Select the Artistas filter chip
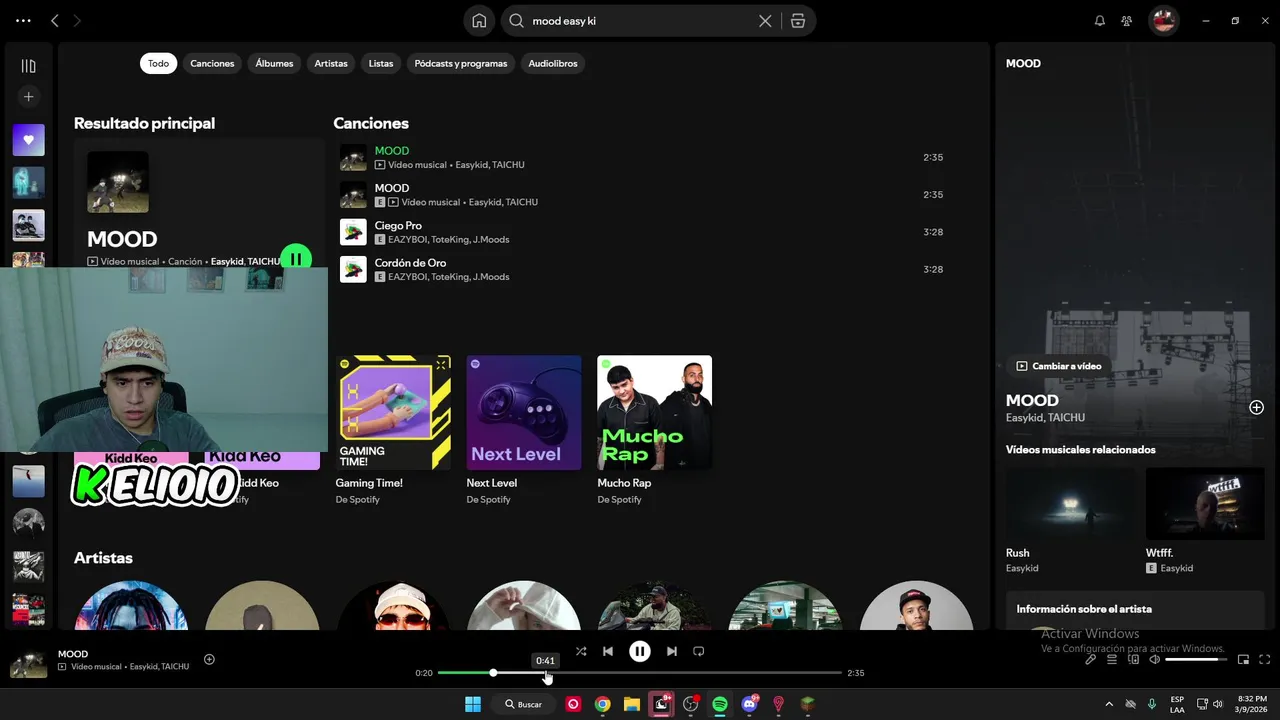 (331, 63)
